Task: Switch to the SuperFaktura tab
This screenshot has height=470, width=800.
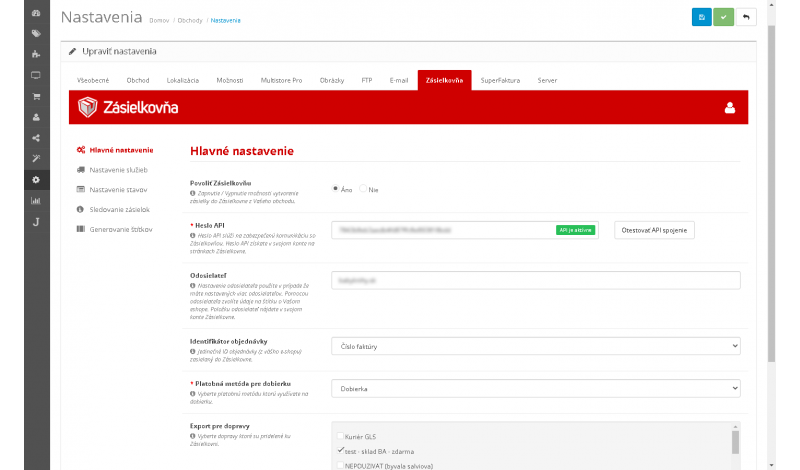Action: [x=500, y=81]
